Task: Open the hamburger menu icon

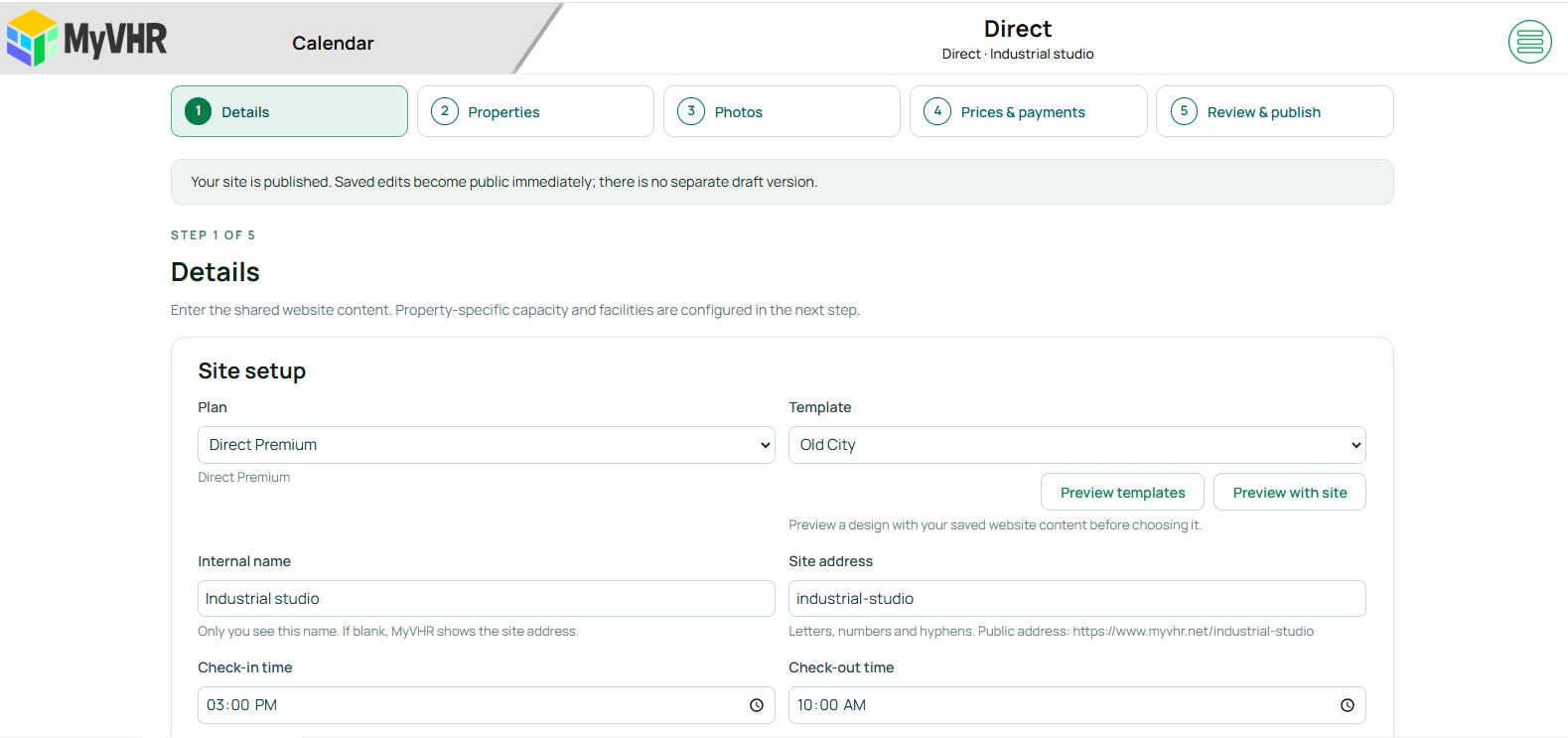Action: click(x=1529, y=42)
